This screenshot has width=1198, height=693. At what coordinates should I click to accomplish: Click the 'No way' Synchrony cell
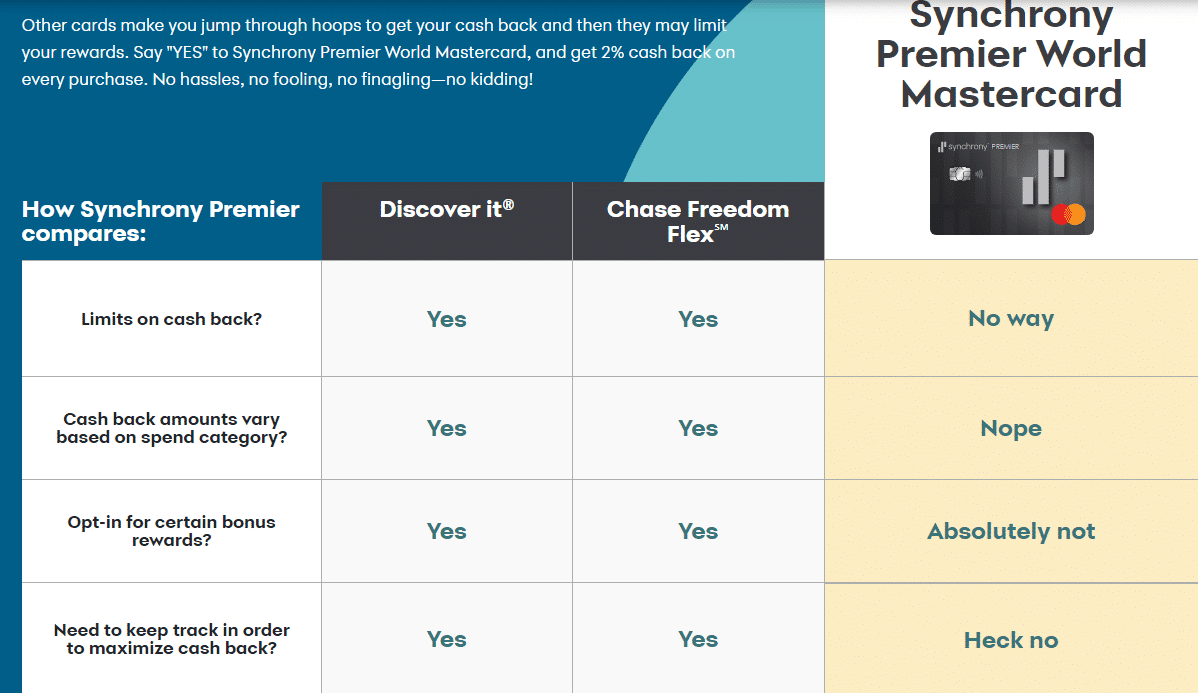tap(1012, 318)
